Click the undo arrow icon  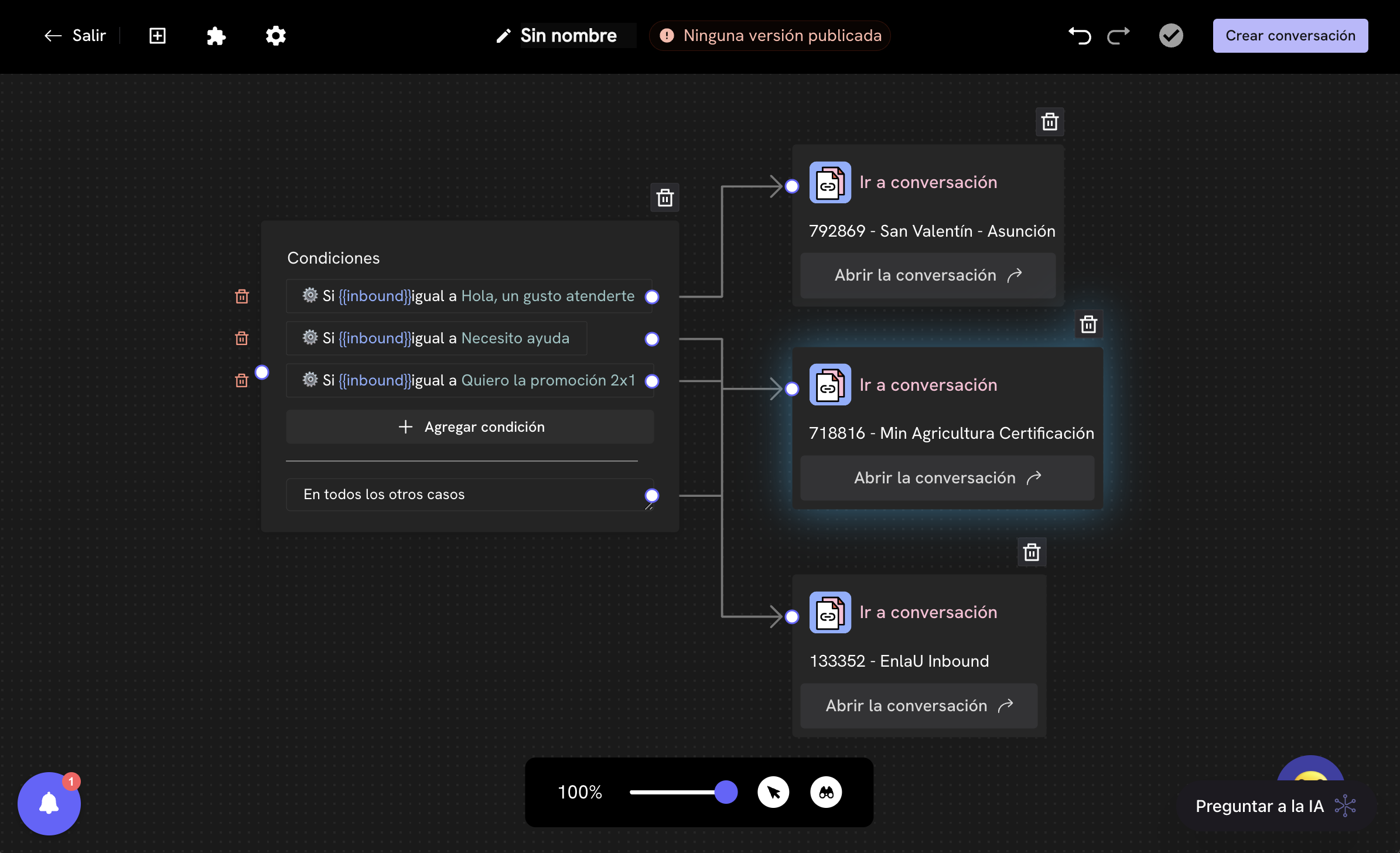pos(1080,36)
